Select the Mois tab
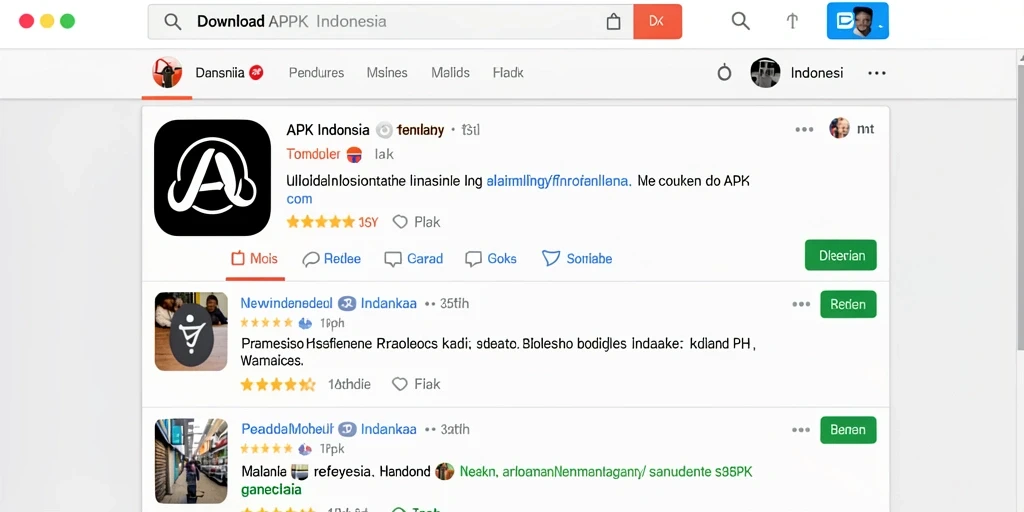The width and height of the screenshot is (1024, 512). (255, 259)
